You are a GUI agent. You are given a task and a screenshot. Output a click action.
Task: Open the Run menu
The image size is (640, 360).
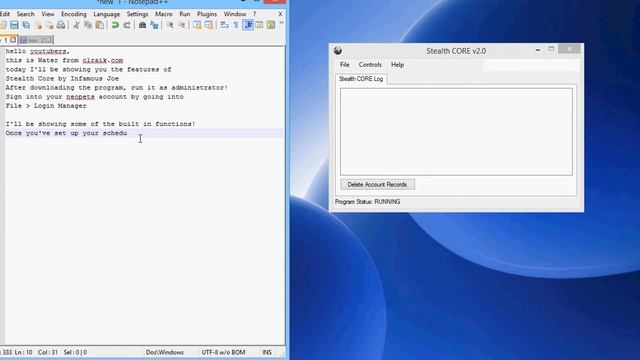(185, 14)
